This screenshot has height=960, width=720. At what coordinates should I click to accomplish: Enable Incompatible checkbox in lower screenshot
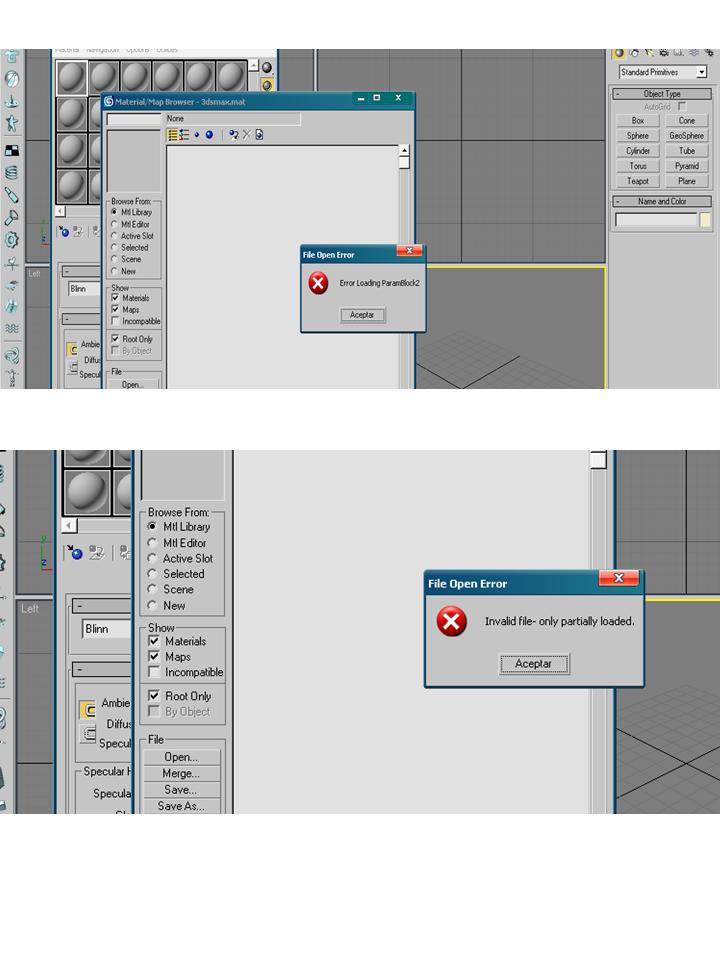point(154,672)
